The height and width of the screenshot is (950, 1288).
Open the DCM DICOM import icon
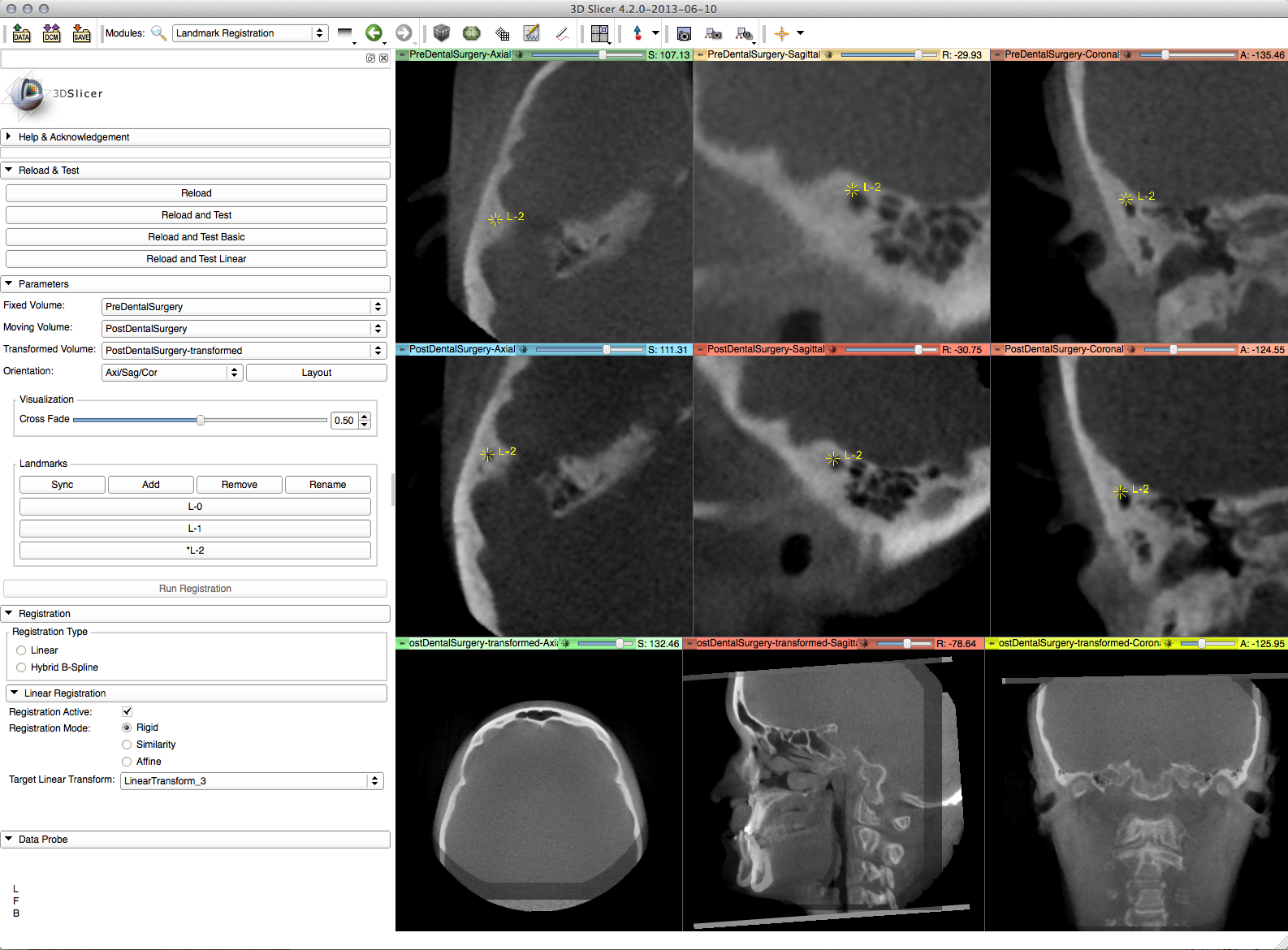click(x=51, y=33)
